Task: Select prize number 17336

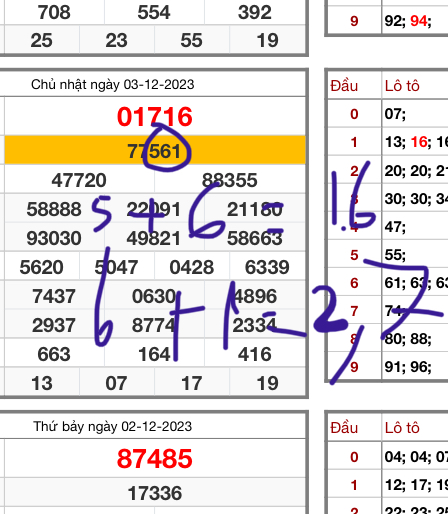Action: click(155, 493)
